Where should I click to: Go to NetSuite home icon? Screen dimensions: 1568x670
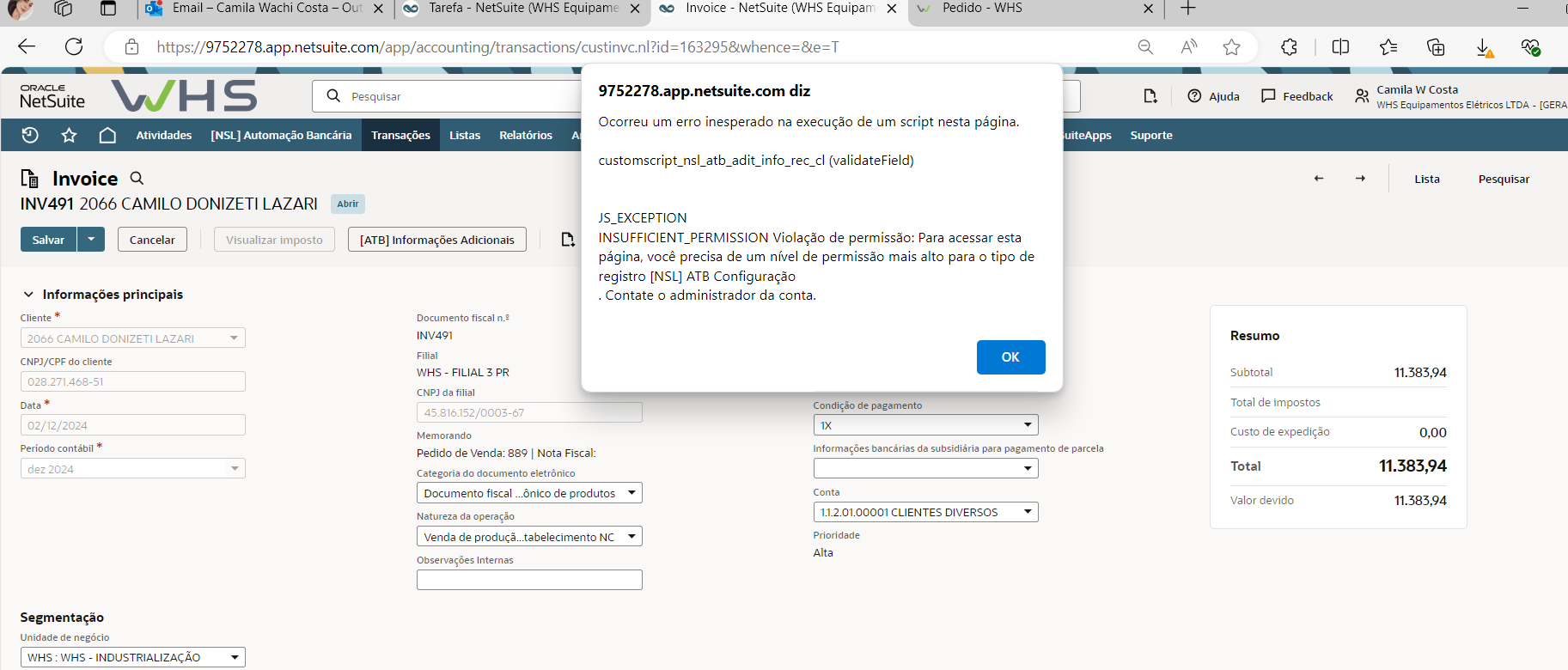[107, 135]
